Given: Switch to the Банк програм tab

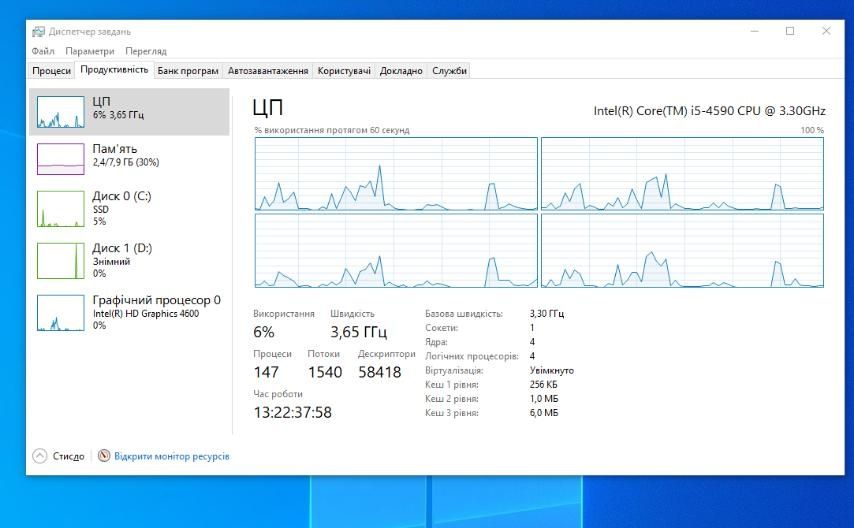Looking at the screenshot, I should click(188, 71).
